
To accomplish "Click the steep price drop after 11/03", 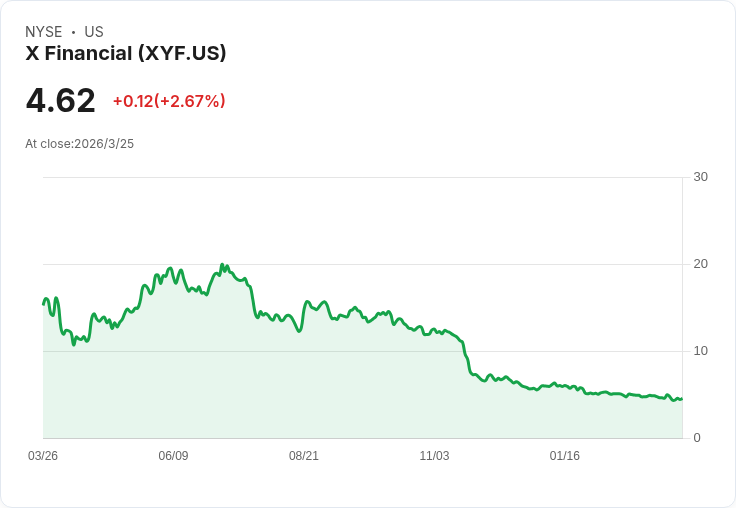I will 467,358.
